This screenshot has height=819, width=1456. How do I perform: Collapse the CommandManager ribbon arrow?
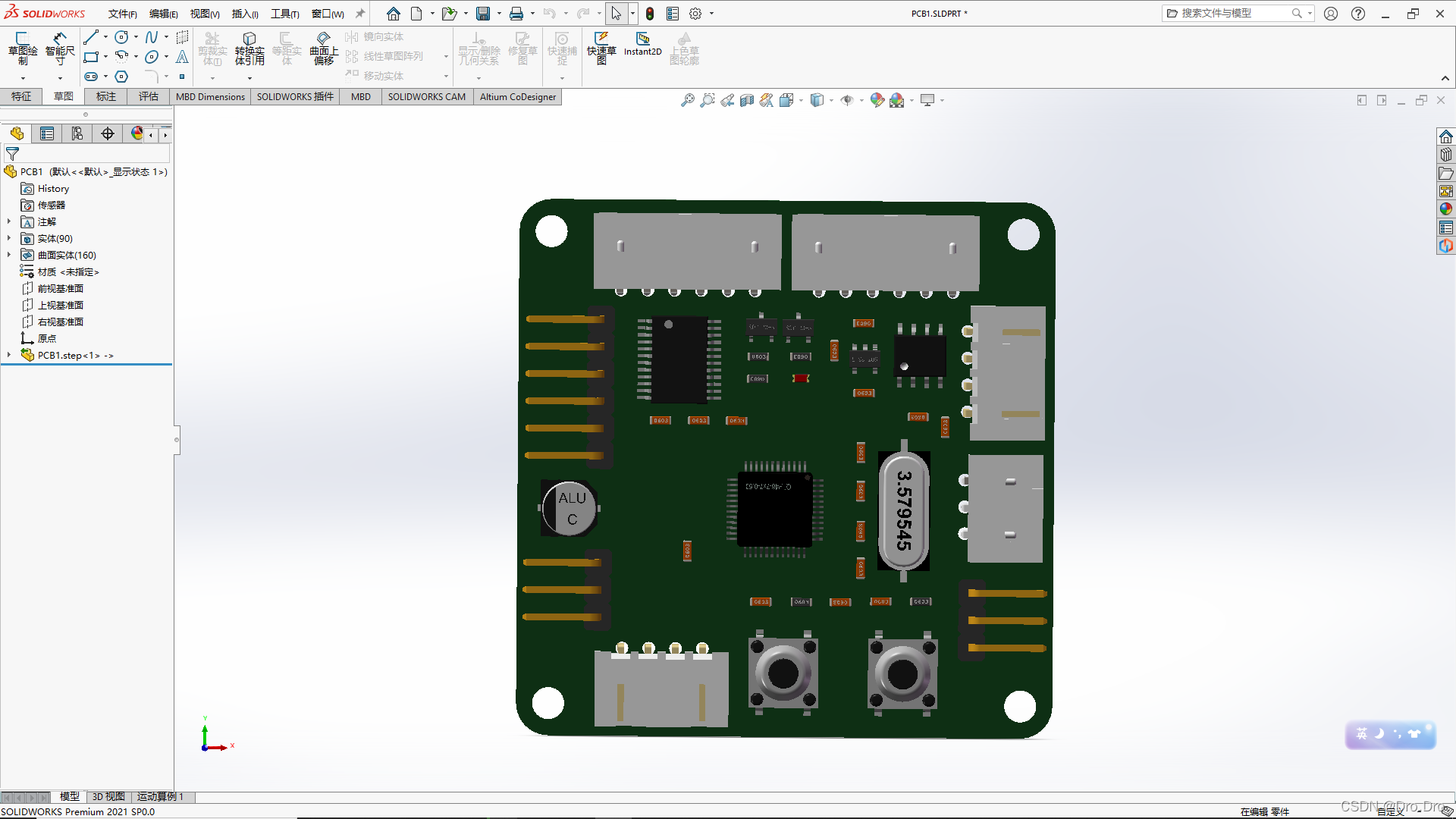pos(1445,78)
